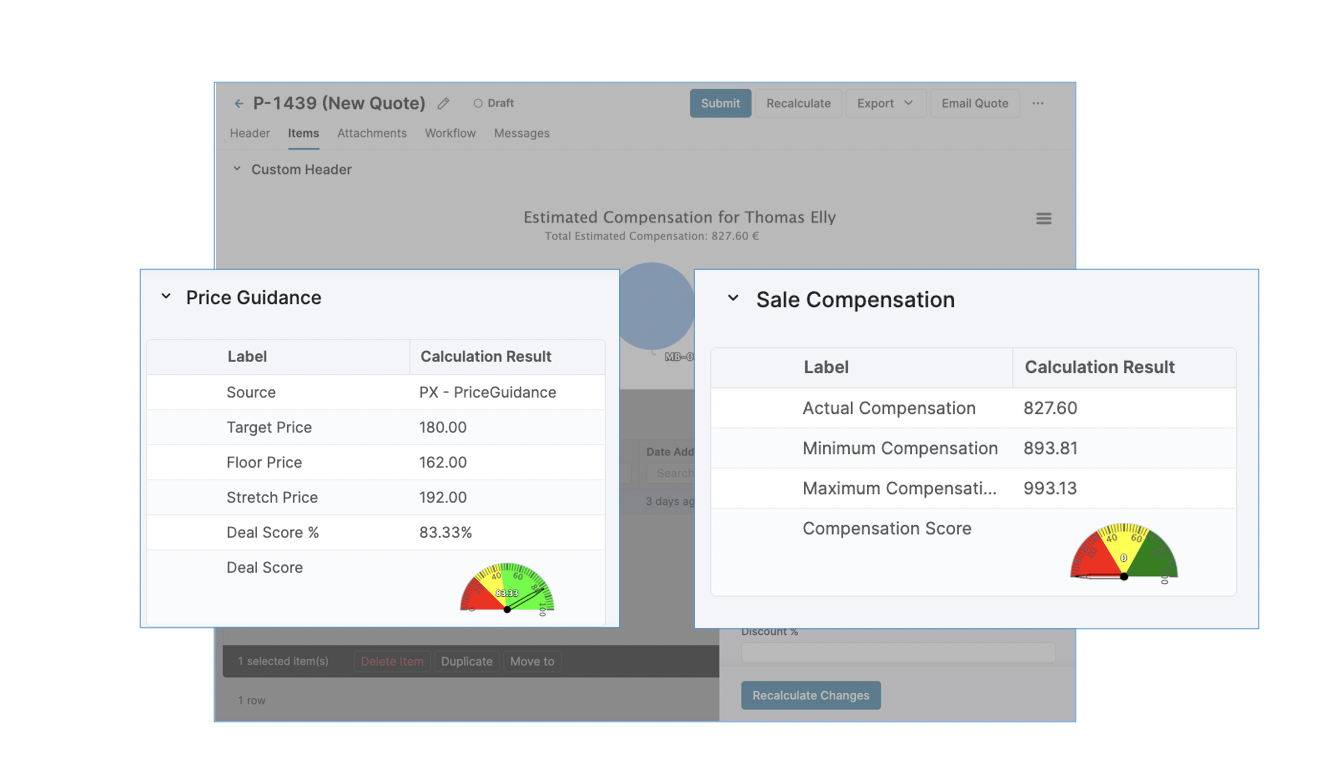The image size is (1332, 762).
Task: Click the Discount % input field
Action: tap(897, 652)
